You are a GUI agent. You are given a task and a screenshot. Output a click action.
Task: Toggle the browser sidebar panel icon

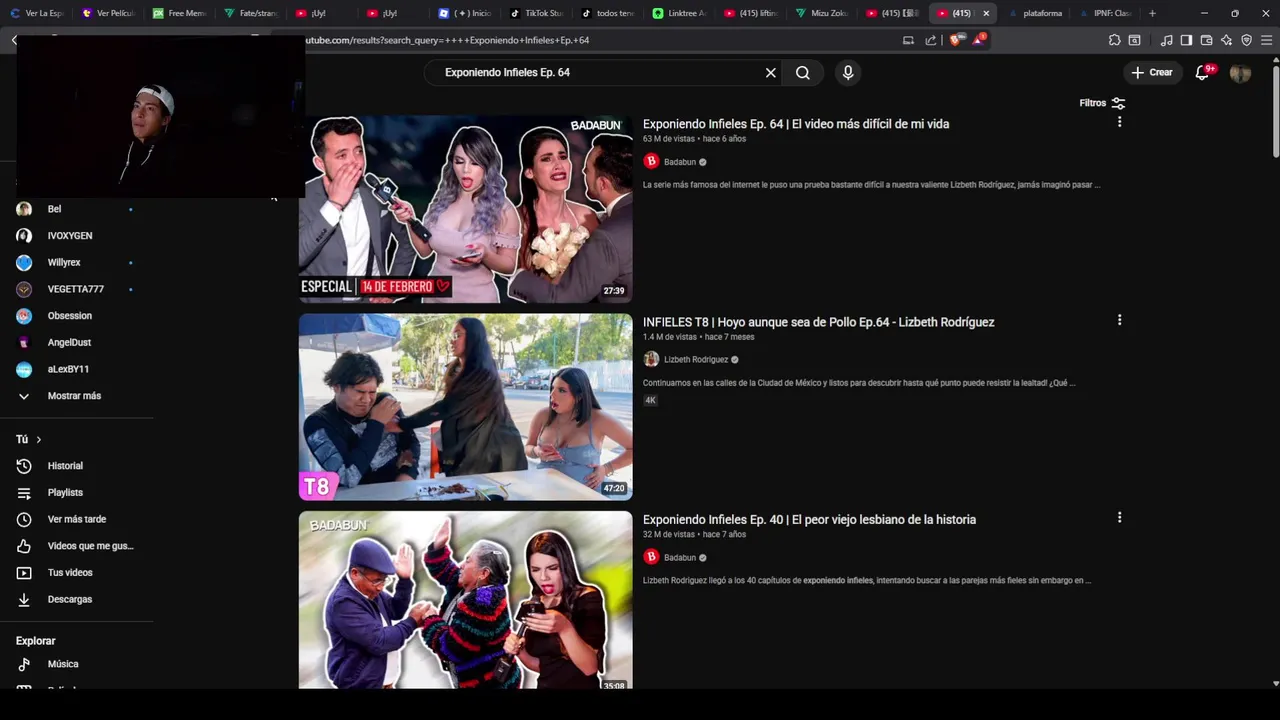tap(1186, 40)
